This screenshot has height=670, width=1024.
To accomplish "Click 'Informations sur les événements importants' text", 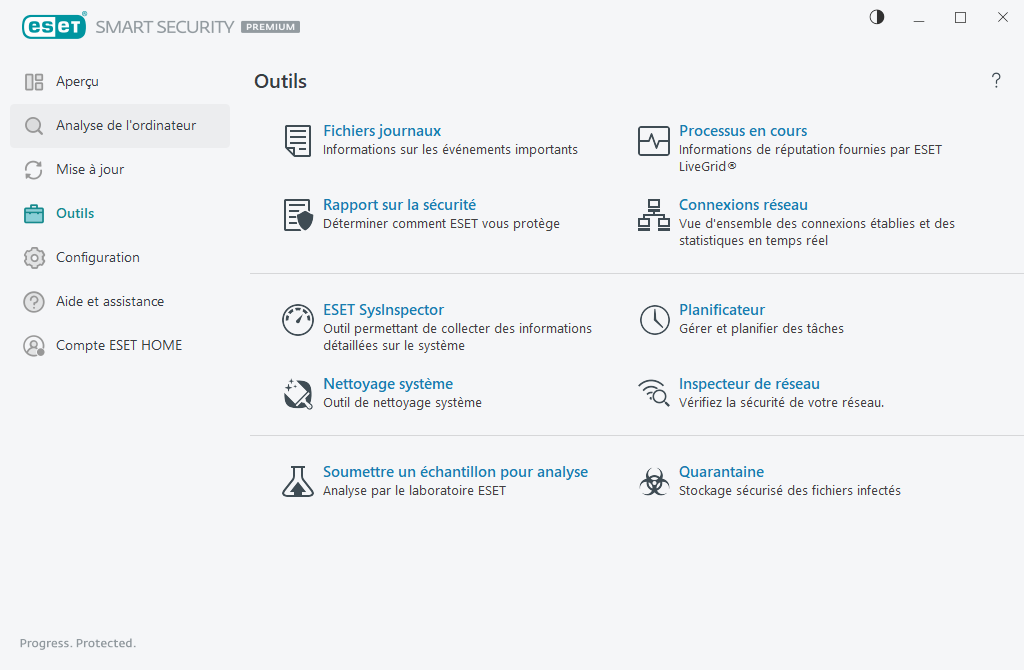I will click(450, 150).
